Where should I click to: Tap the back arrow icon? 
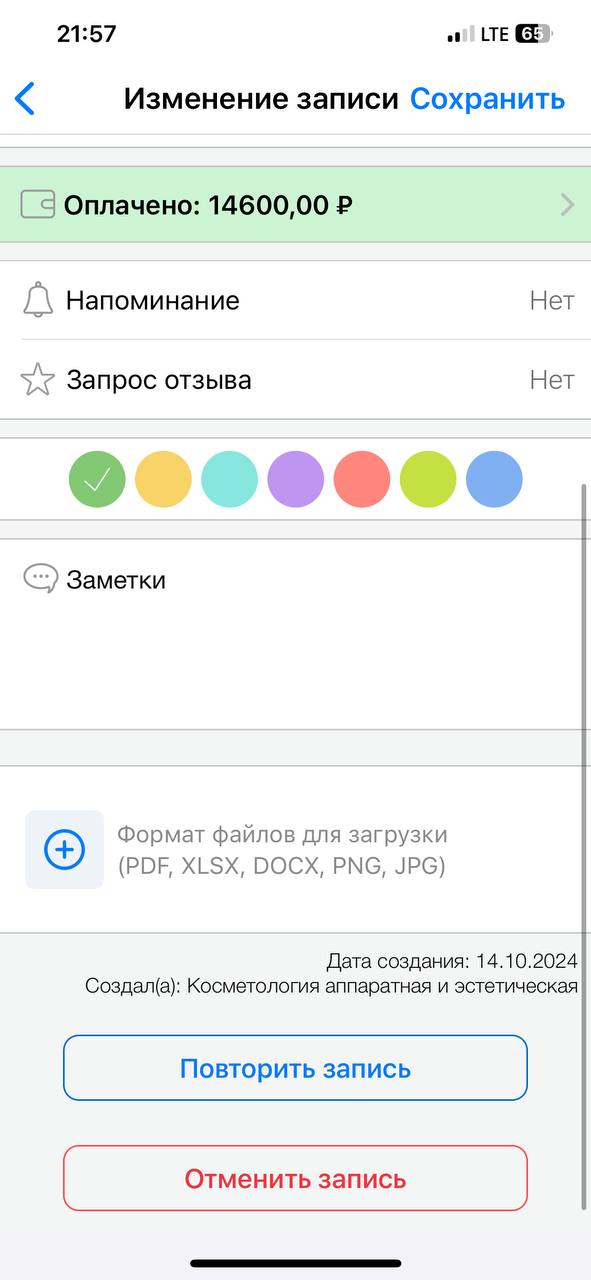pos(25,99)
